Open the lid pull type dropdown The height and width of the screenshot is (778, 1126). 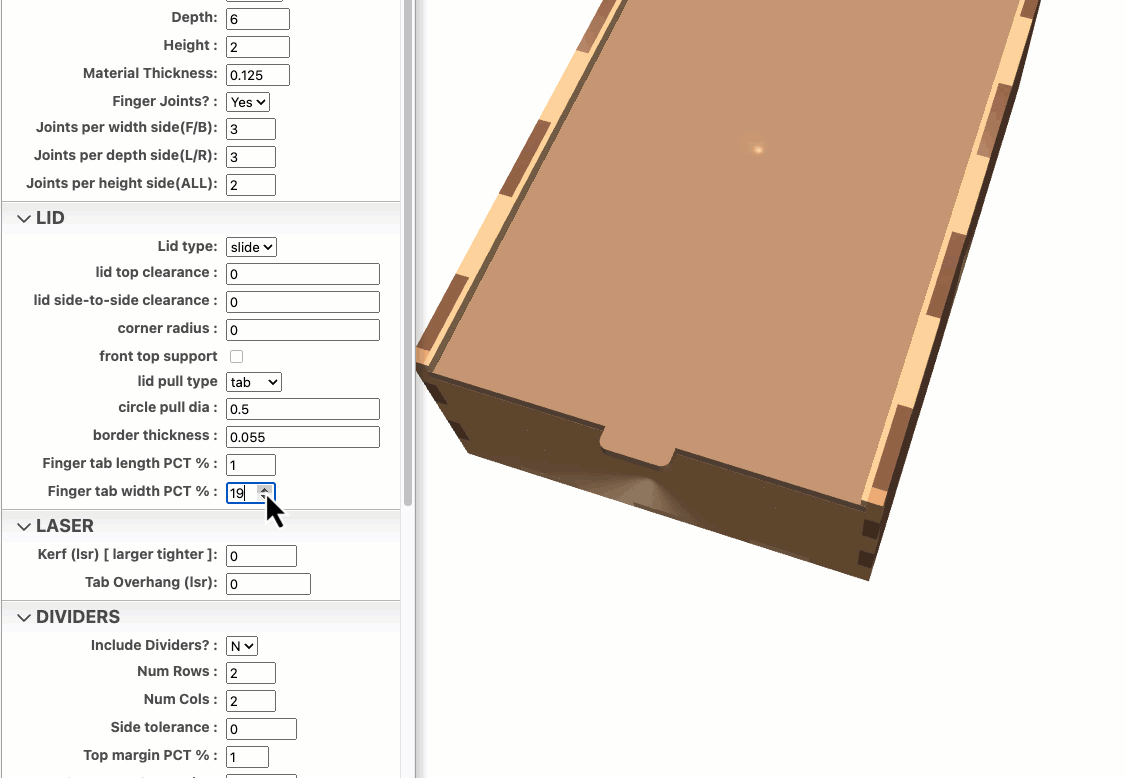click(254, 382)
